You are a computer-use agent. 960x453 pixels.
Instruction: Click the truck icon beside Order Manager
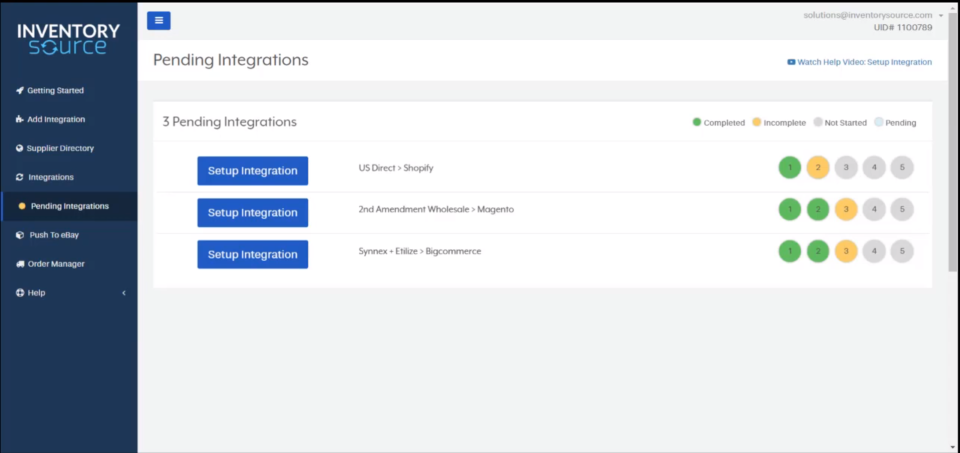[20, 264]
